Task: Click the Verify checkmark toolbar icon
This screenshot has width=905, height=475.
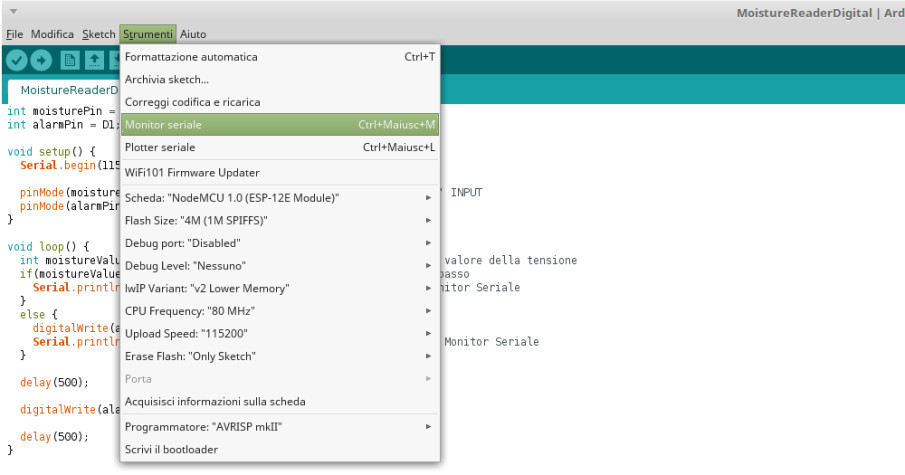Action: tap(17, 60)
